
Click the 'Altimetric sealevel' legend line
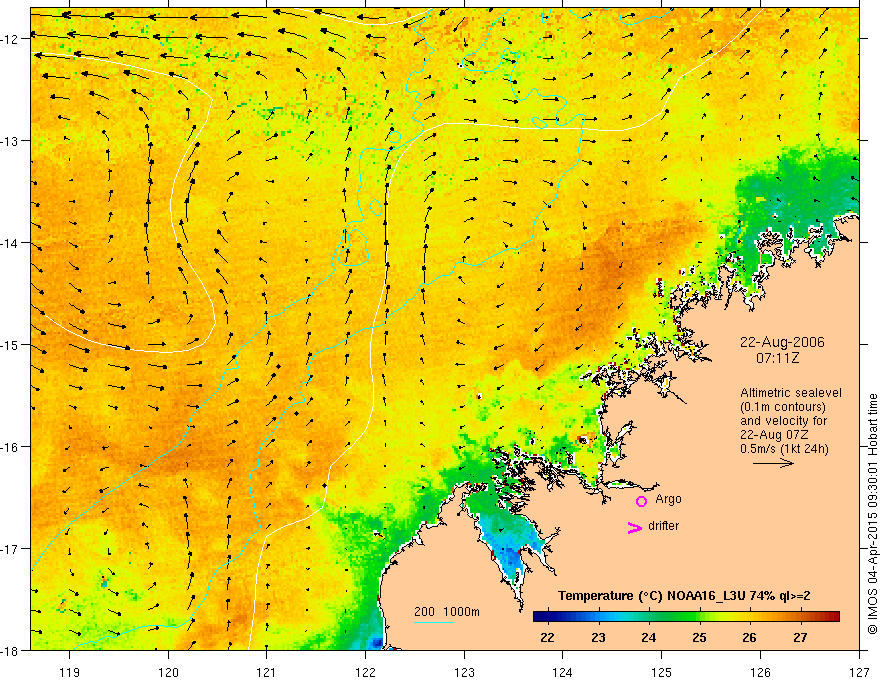[x=791, y=393]
